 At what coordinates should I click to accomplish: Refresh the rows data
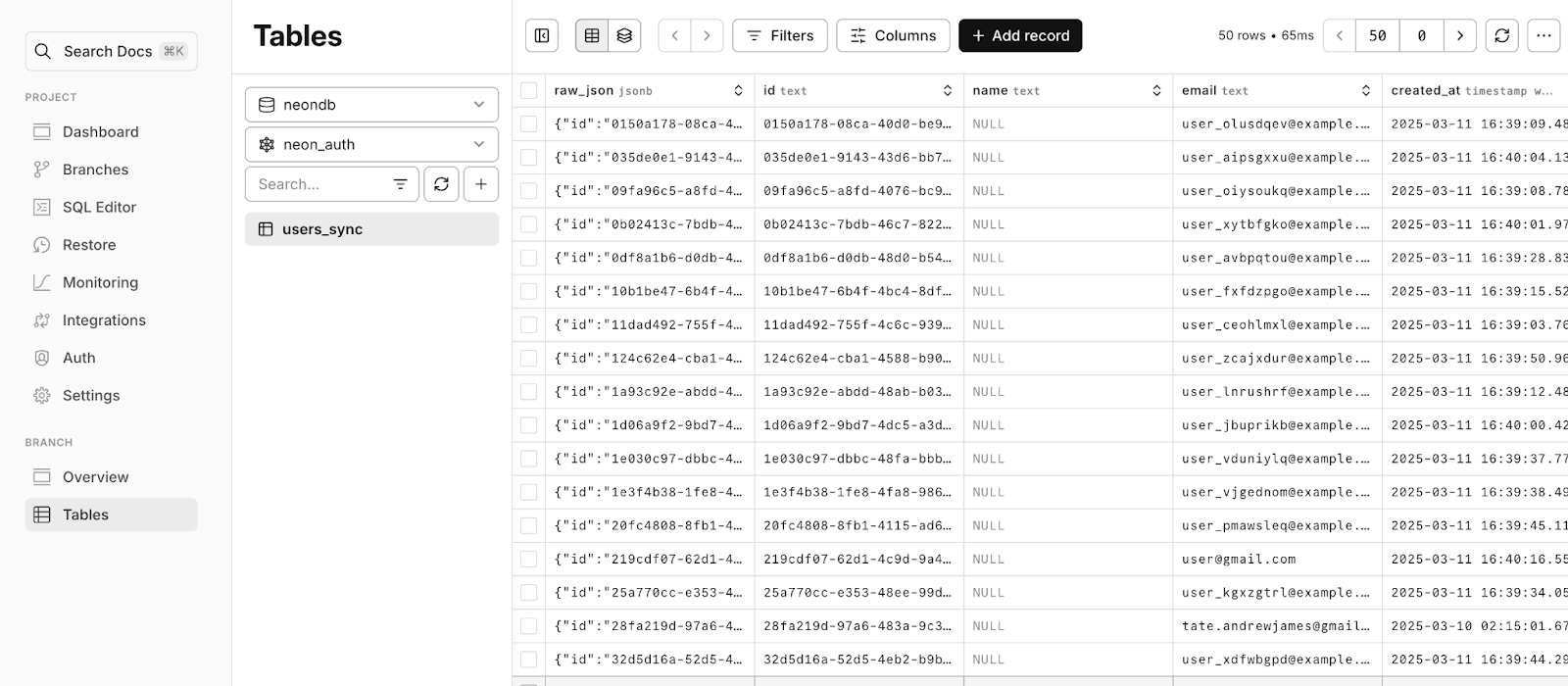click(x=1502, y=35)
